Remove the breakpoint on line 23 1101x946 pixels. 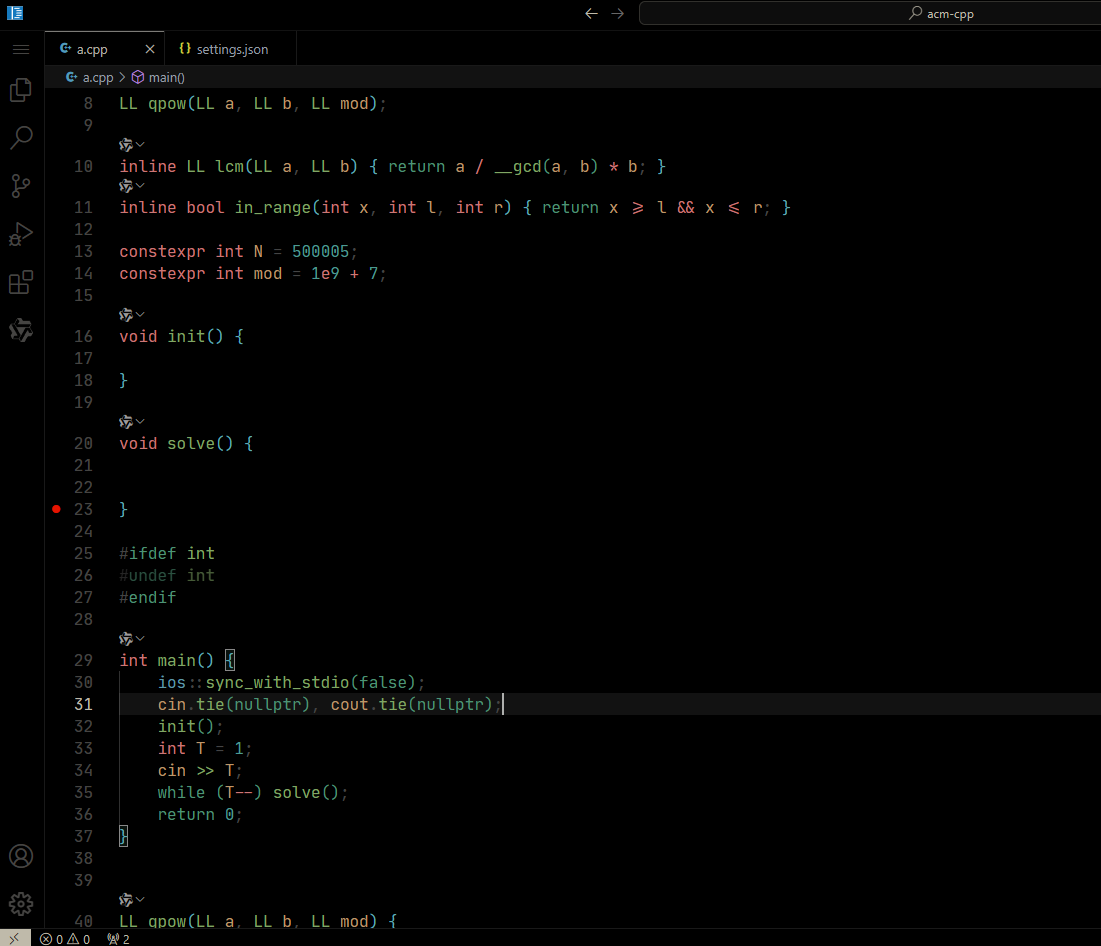tap(57, 509)
